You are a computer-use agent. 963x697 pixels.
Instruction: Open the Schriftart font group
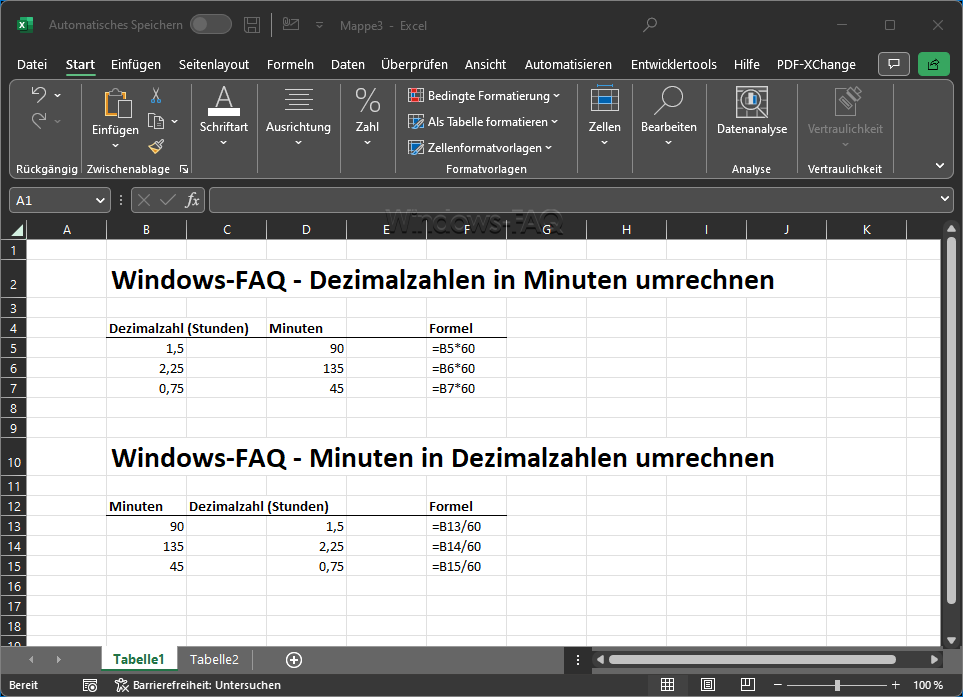pos(224,117)
